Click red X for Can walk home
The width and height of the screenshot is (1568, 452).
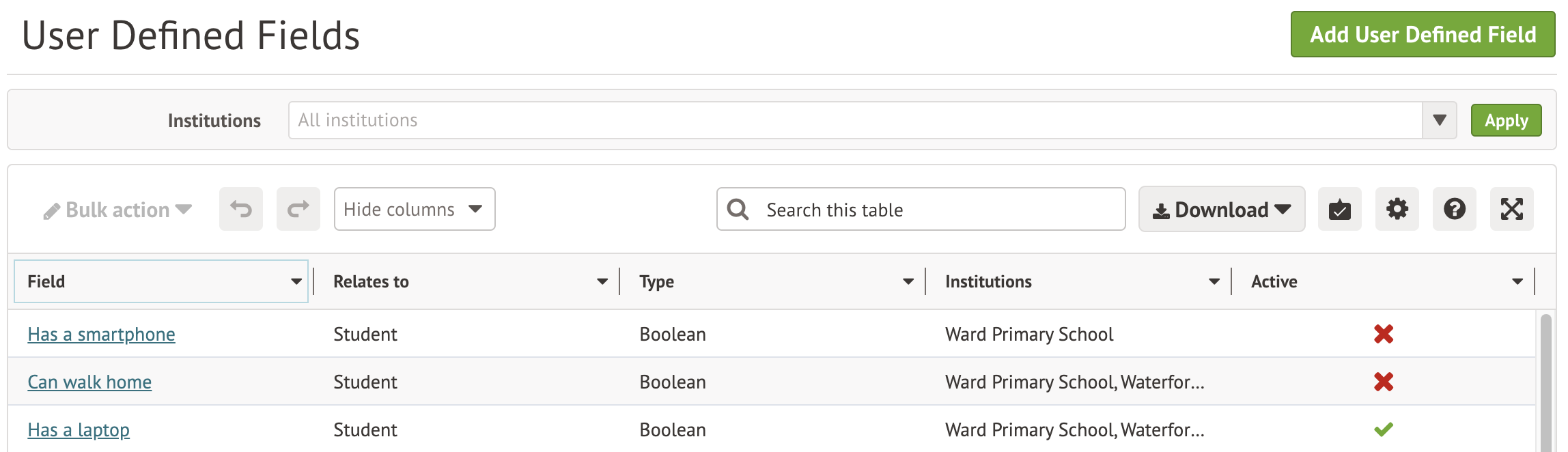[x=1384, y=382]
